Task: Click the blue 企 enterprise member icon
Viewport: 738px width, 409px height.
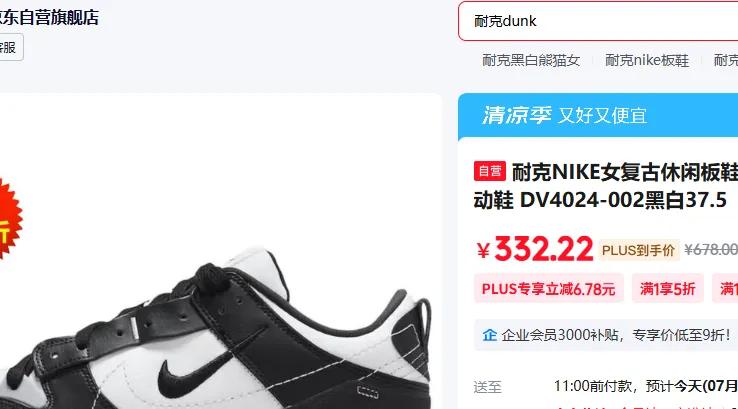Action: tap(489, 335)
